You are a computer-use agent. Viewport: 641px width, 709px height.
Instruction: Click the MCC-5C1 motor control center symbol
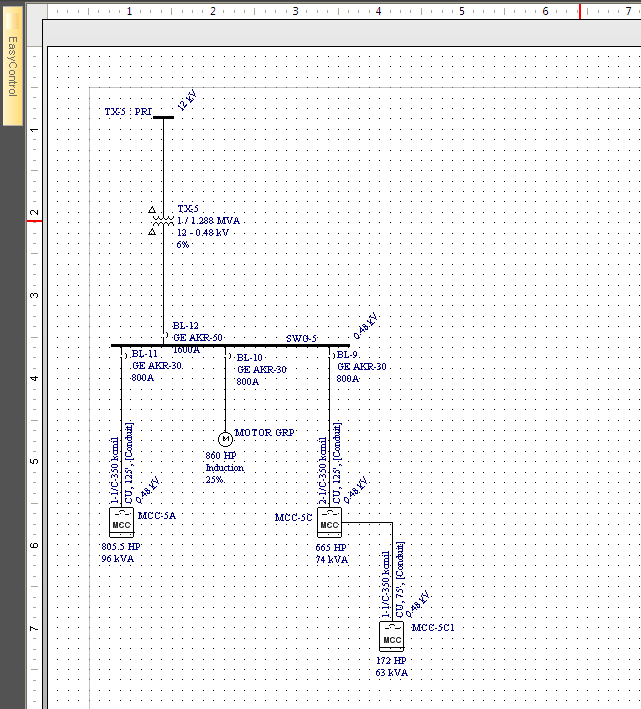tap(392, 635)
